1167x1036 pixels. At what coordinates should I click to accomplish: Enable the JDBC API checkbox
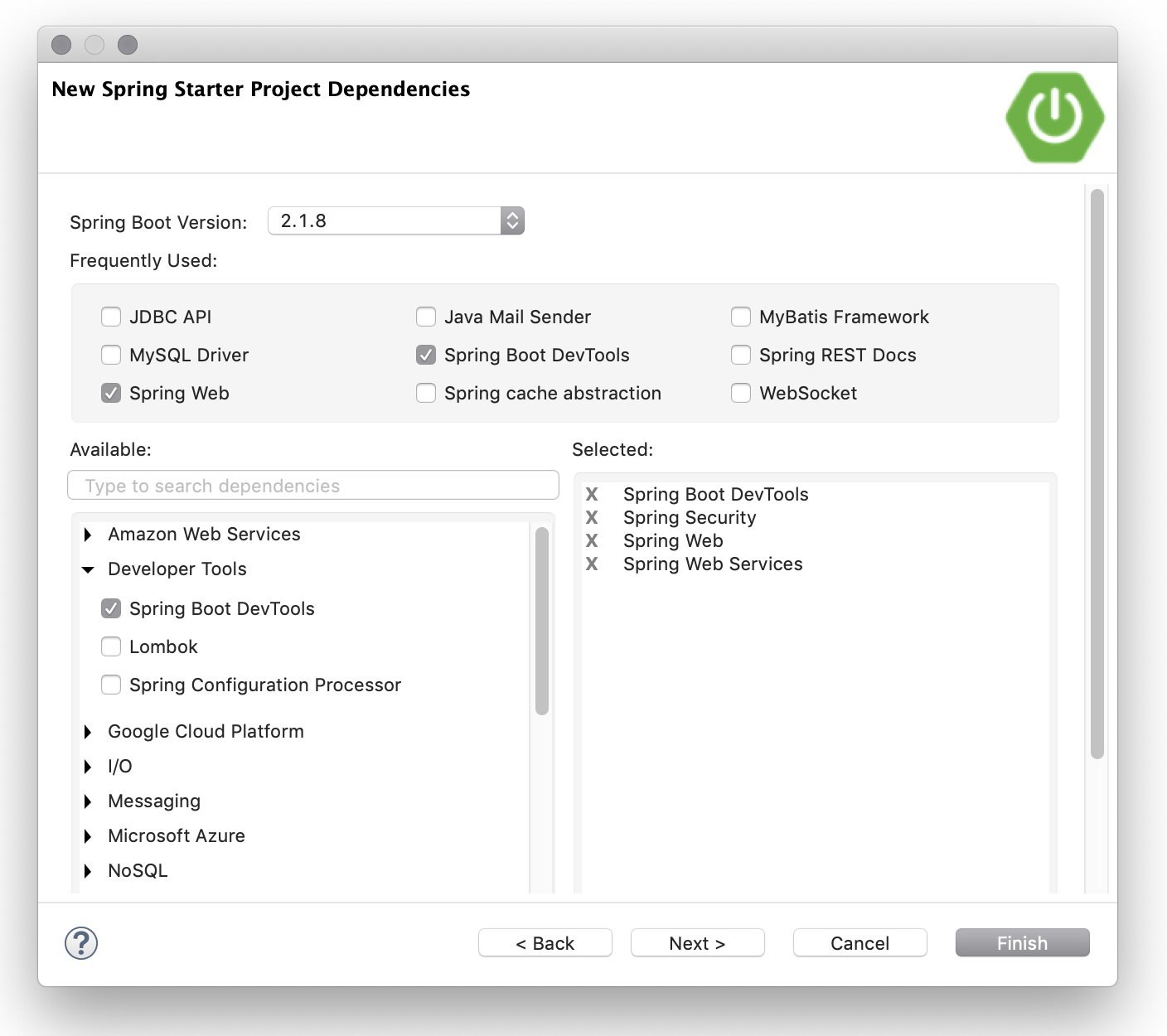click(x=111, y=317)
